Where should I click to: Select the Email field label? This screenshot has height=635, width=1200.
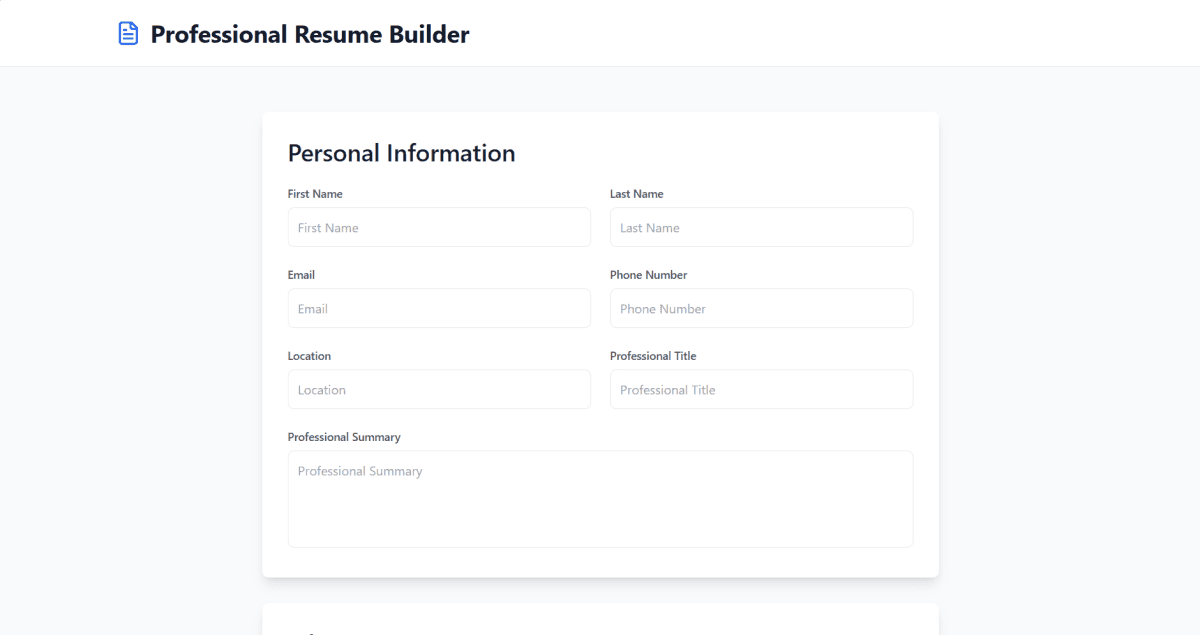pos(301,274)
